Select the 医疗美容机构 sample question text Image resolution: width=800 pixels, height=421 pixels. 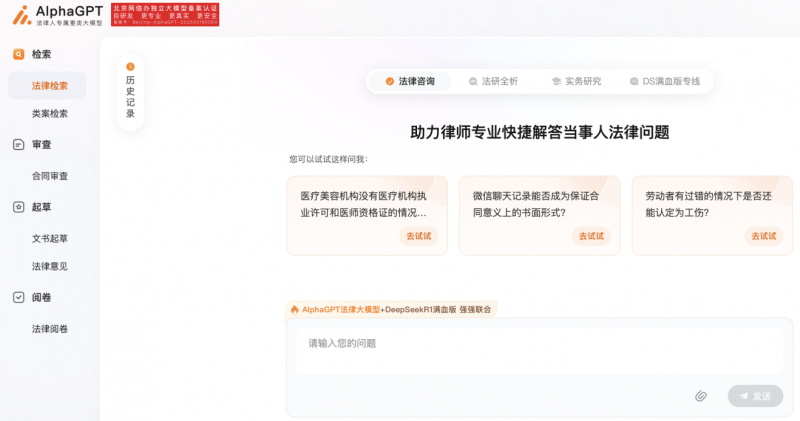pyautogui.click(x=363, y=204)
